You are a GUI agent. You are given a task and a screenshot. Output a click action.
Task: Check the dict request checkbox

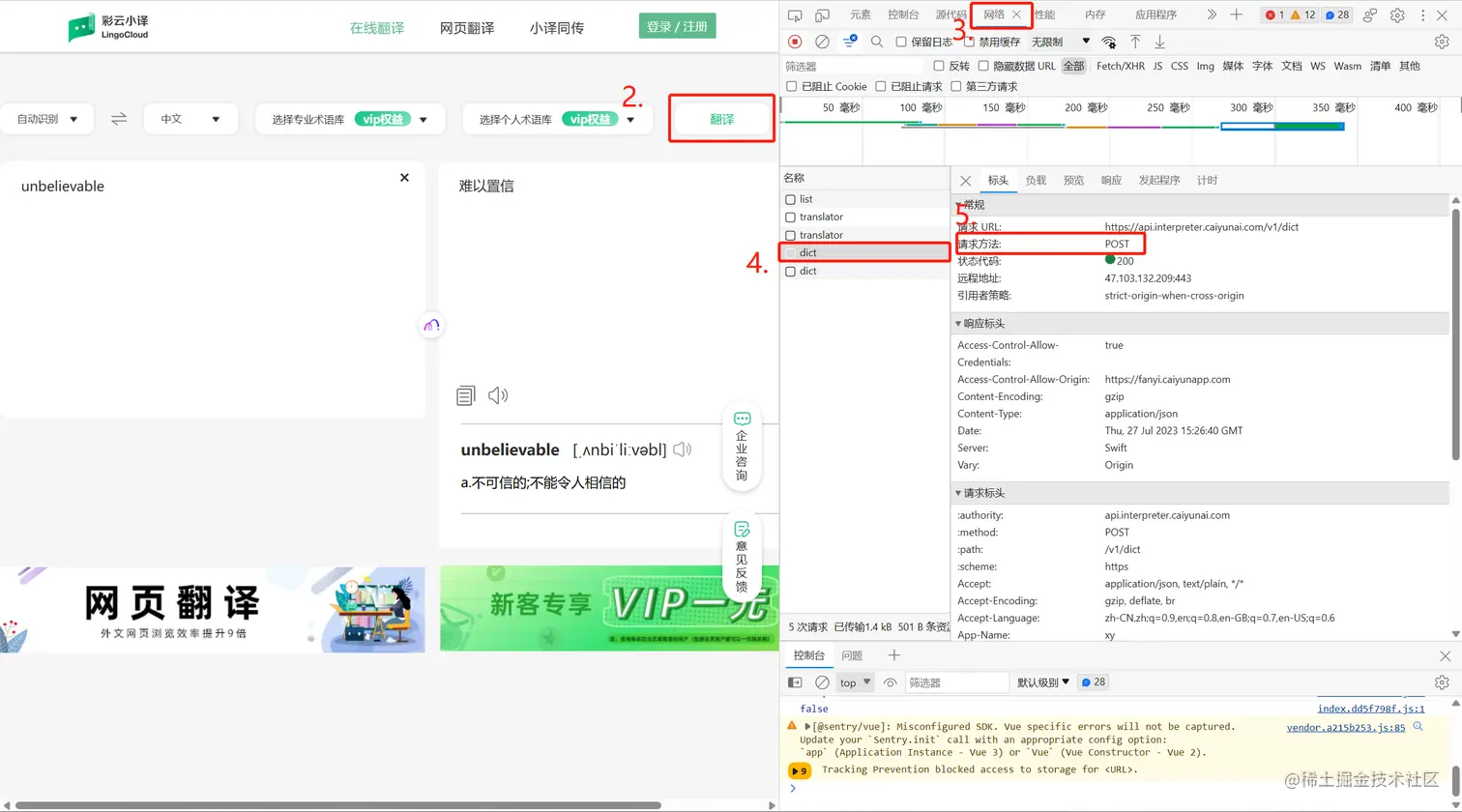point(790,252)
